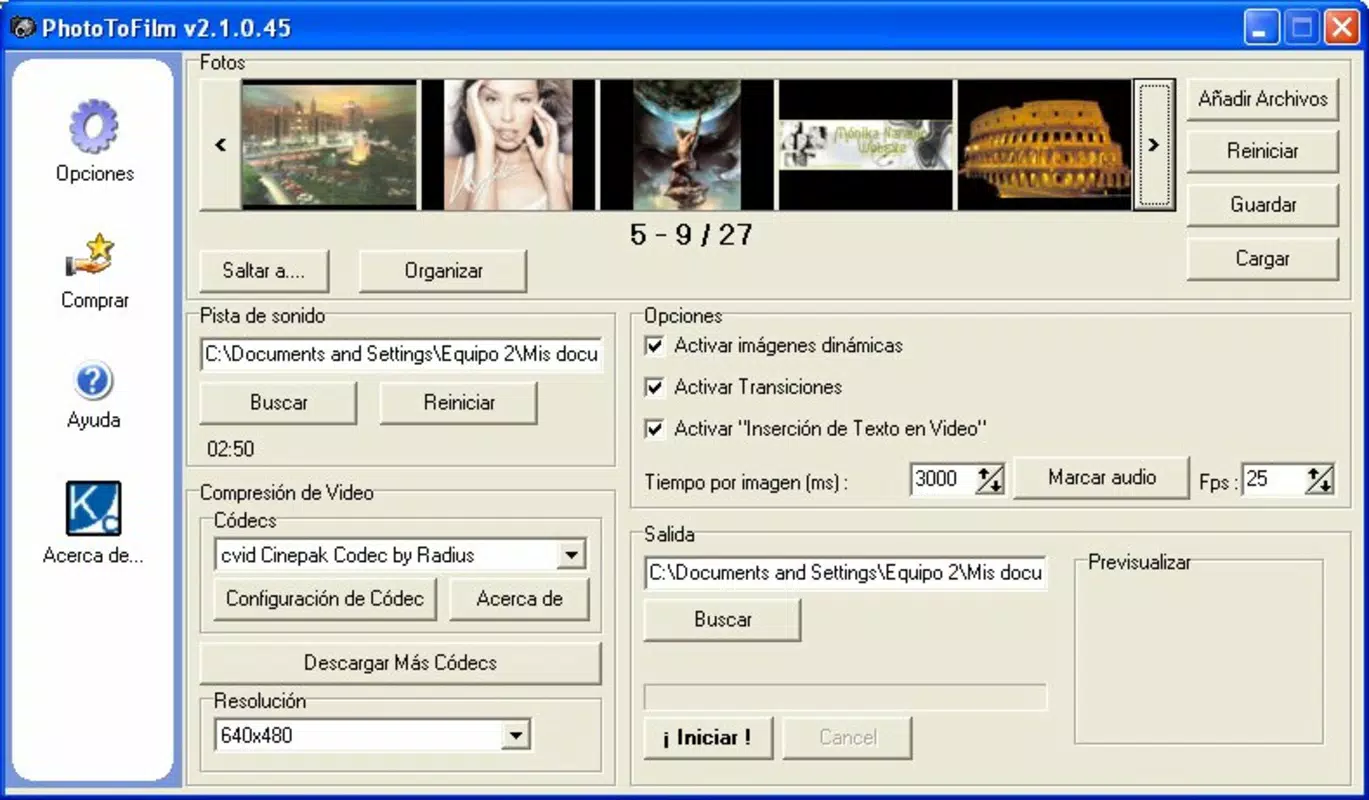Minimize the PhotoToFilm window
The width and height of the screenshot is (1369, 800).
point(1261,28)
